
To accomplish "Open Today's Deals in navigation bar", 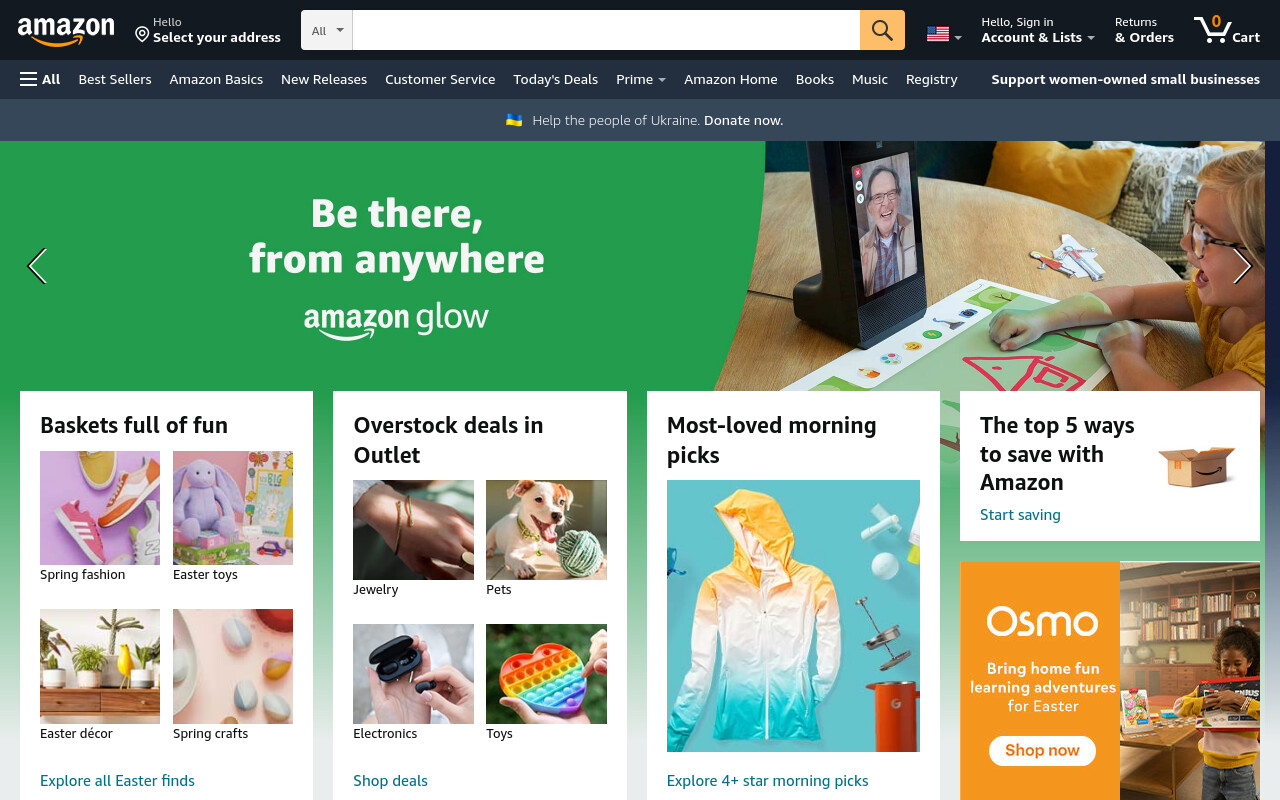I will point(555,79).
